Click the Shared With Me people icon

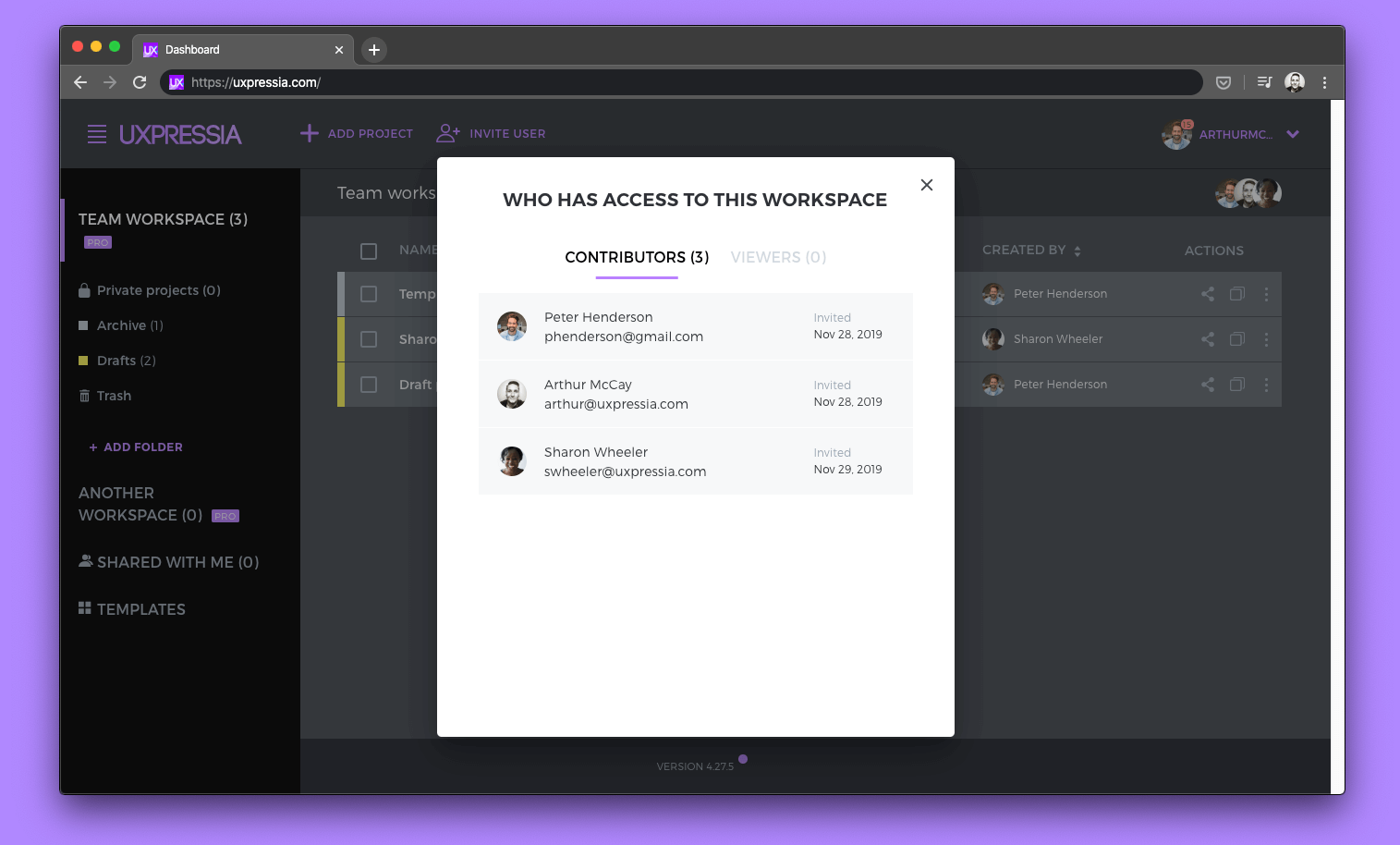point(86,560)
